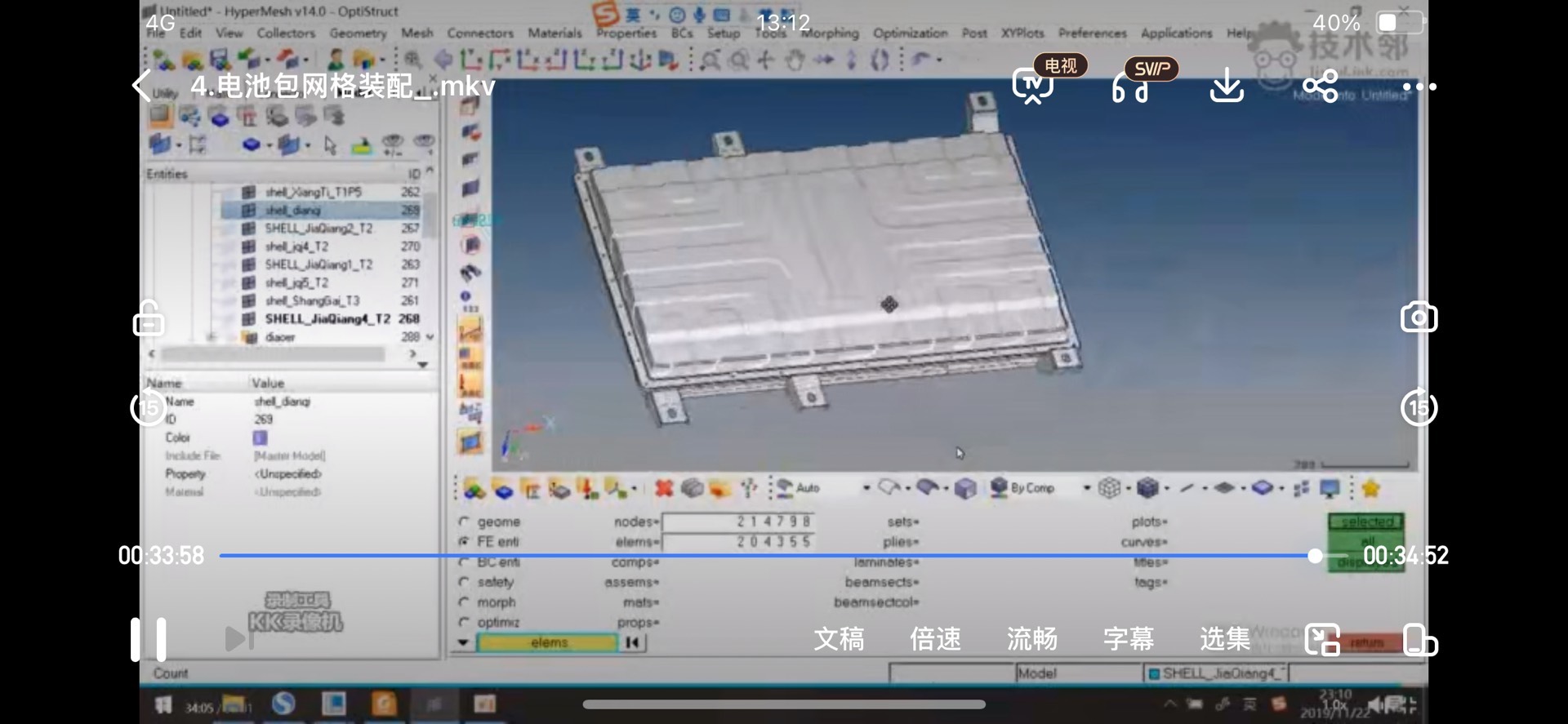This screenshot has height=724, width=1568.
Task: Open the Edit menu
Action: (x=191, y=33)
